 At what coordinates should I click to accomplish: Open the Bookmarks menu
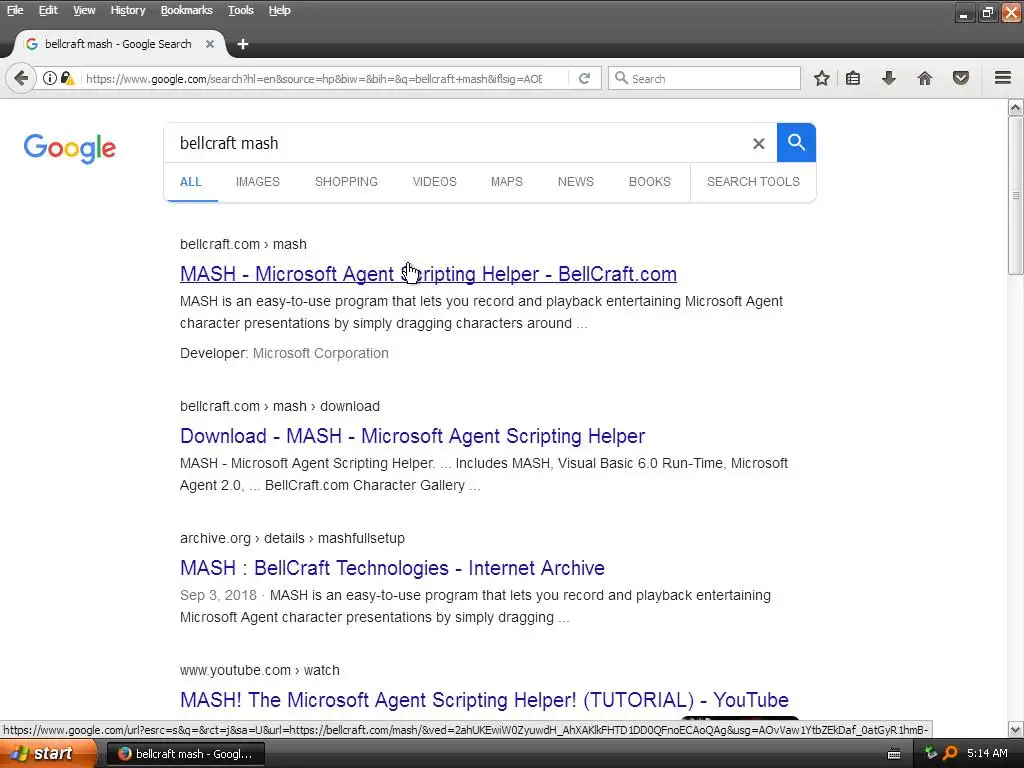click(186, 10)
